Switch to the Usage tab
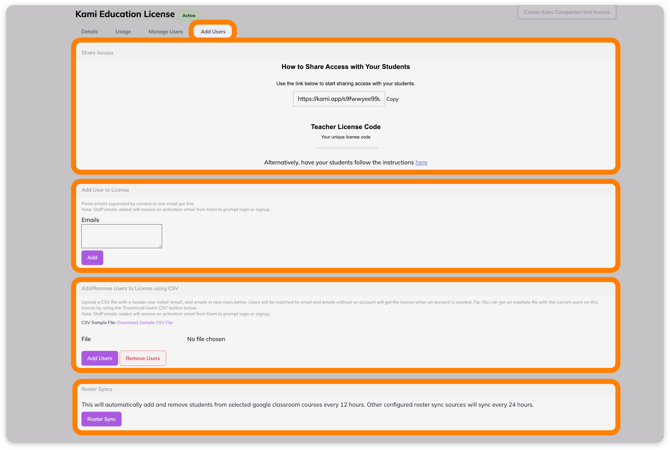Viewport: 670px width, 450px height. [123, 32]
